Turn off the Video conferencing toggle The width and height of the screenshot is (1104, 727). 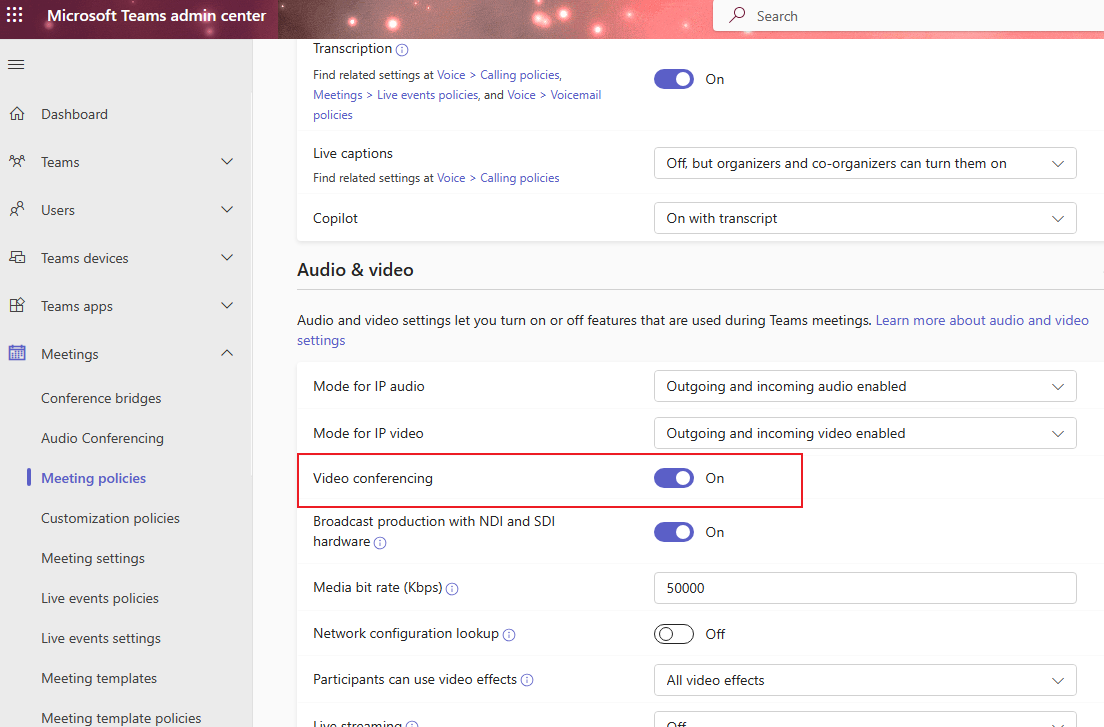tap(673, 478)
